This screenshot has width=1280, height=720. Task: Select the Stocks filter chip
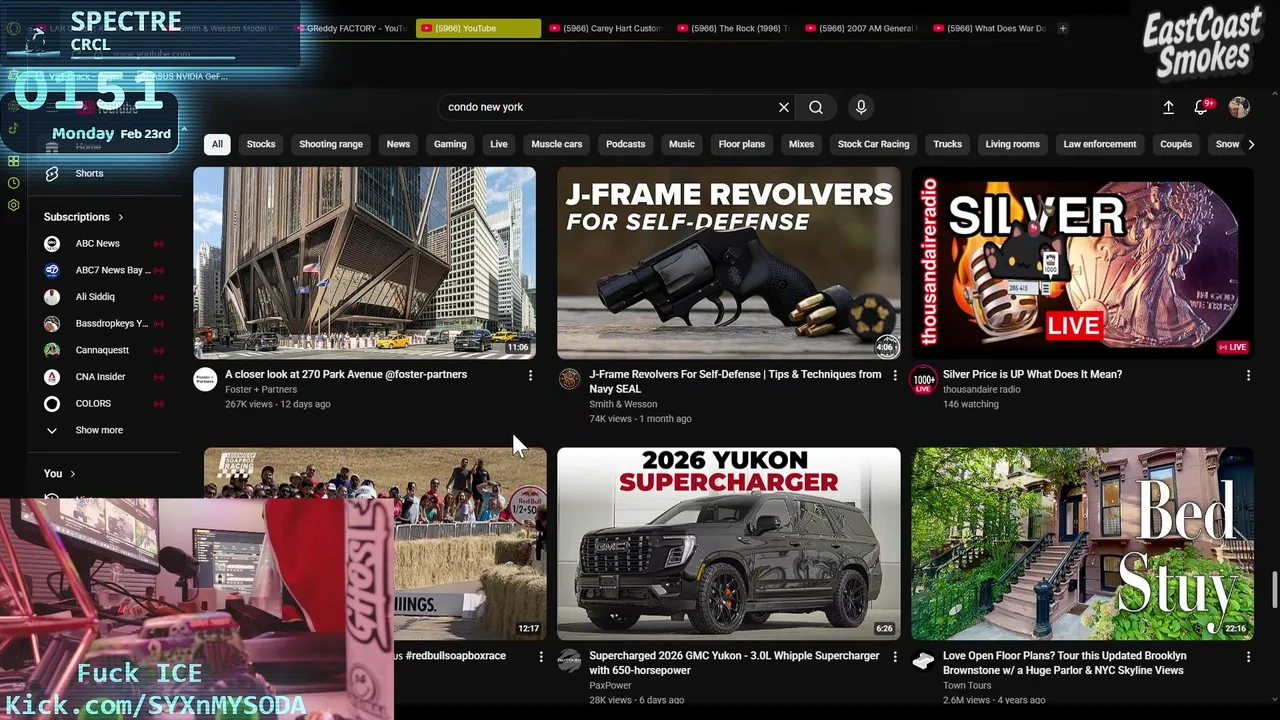261,144
